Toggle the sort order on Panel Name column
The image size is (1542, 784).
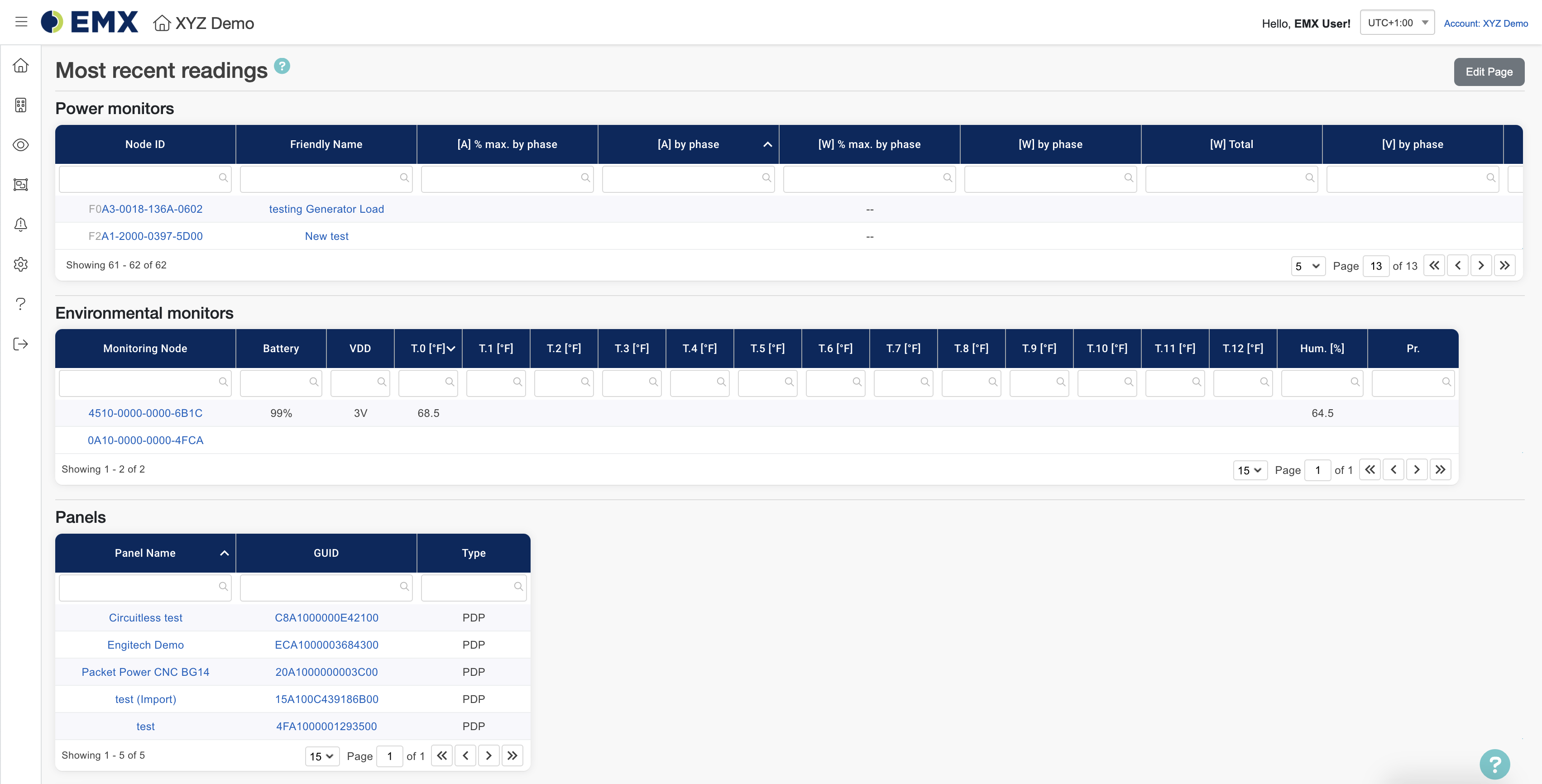[145, 552]
